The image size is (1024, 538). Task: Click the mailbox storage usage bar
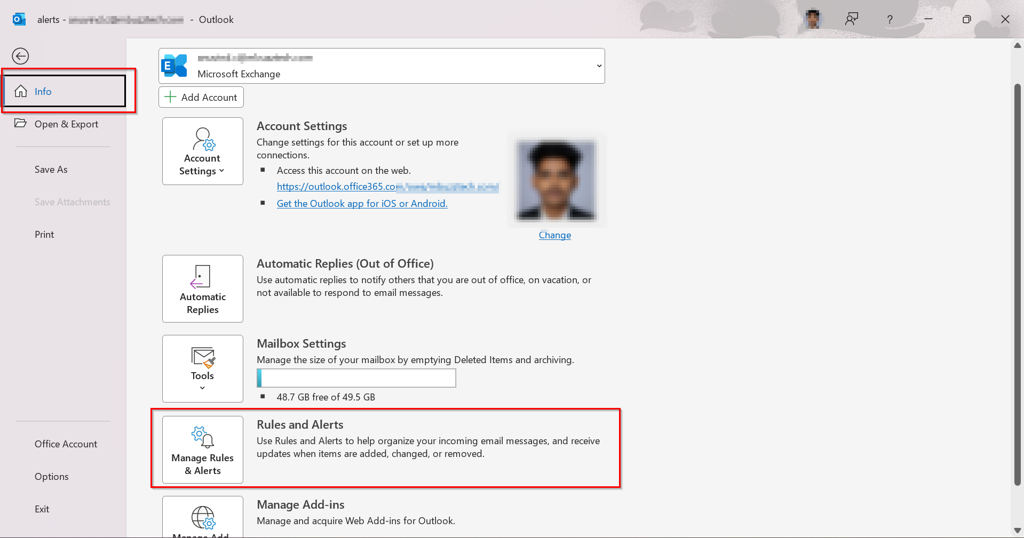[x=356, y=378]
